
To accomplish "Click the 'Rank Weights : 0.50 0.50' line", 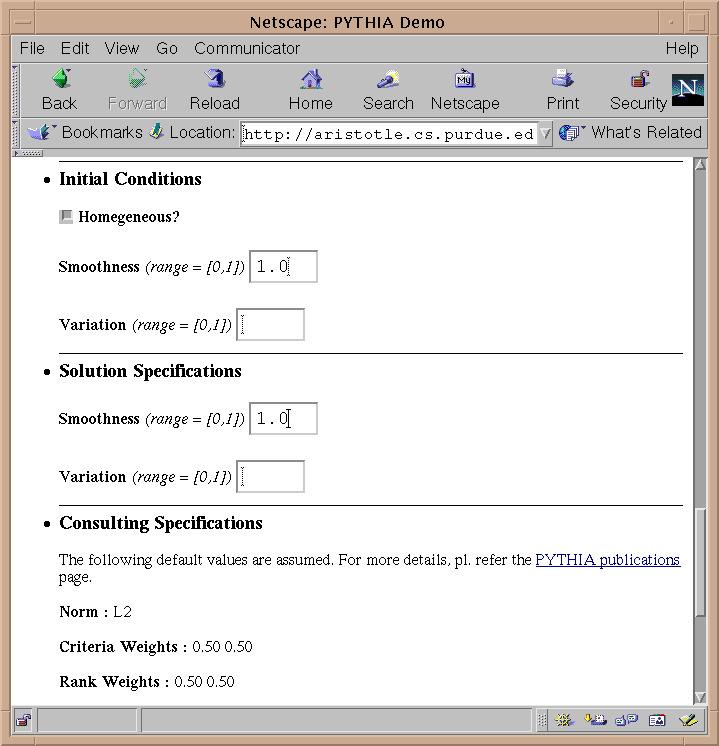I will [x=147, y=682].
